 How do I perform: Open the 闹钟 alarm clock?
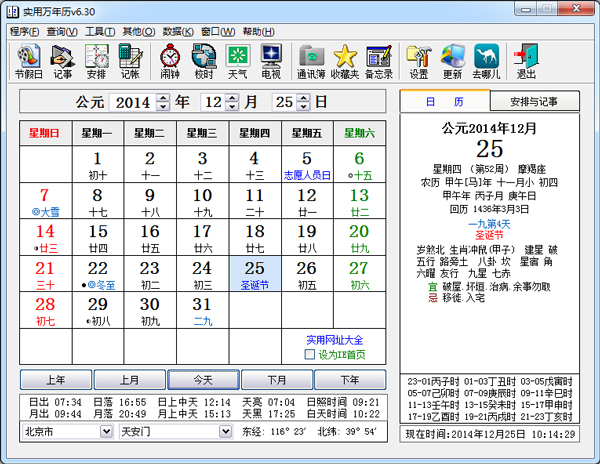click(170, 61)
